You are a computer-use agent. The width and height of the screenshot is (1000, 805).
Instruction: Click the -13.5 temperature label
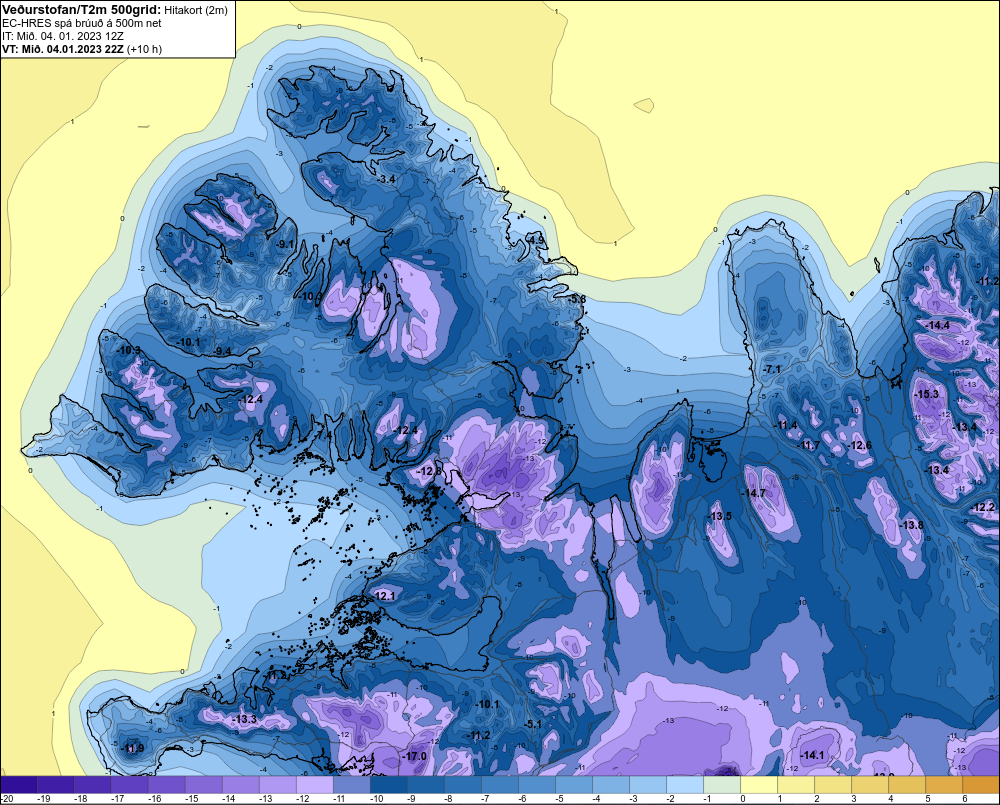pos(719,516)
